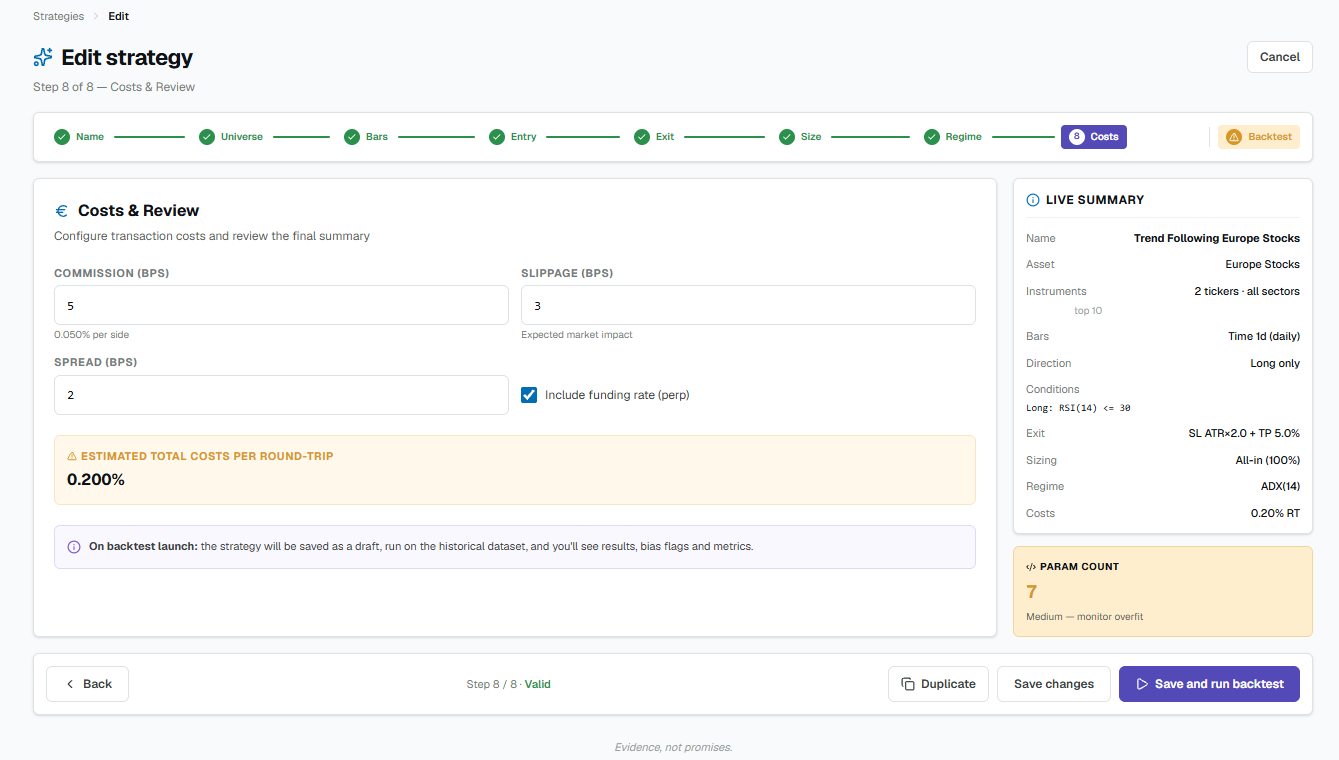Click the sparkle icon beside Edit strategy
The image size is (1339, 760).
(x=43, y=57)
